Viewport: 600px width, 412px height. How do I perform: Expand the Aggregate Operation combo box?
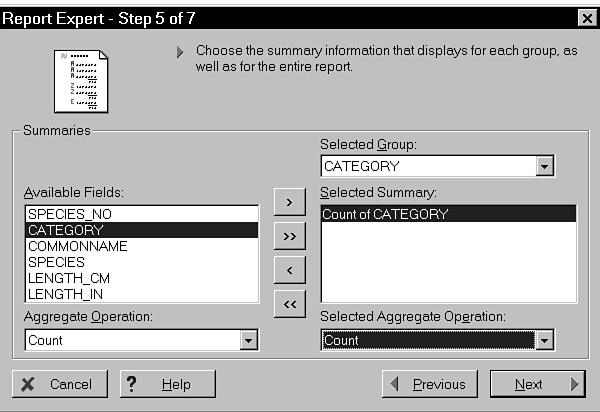[249, 340]
